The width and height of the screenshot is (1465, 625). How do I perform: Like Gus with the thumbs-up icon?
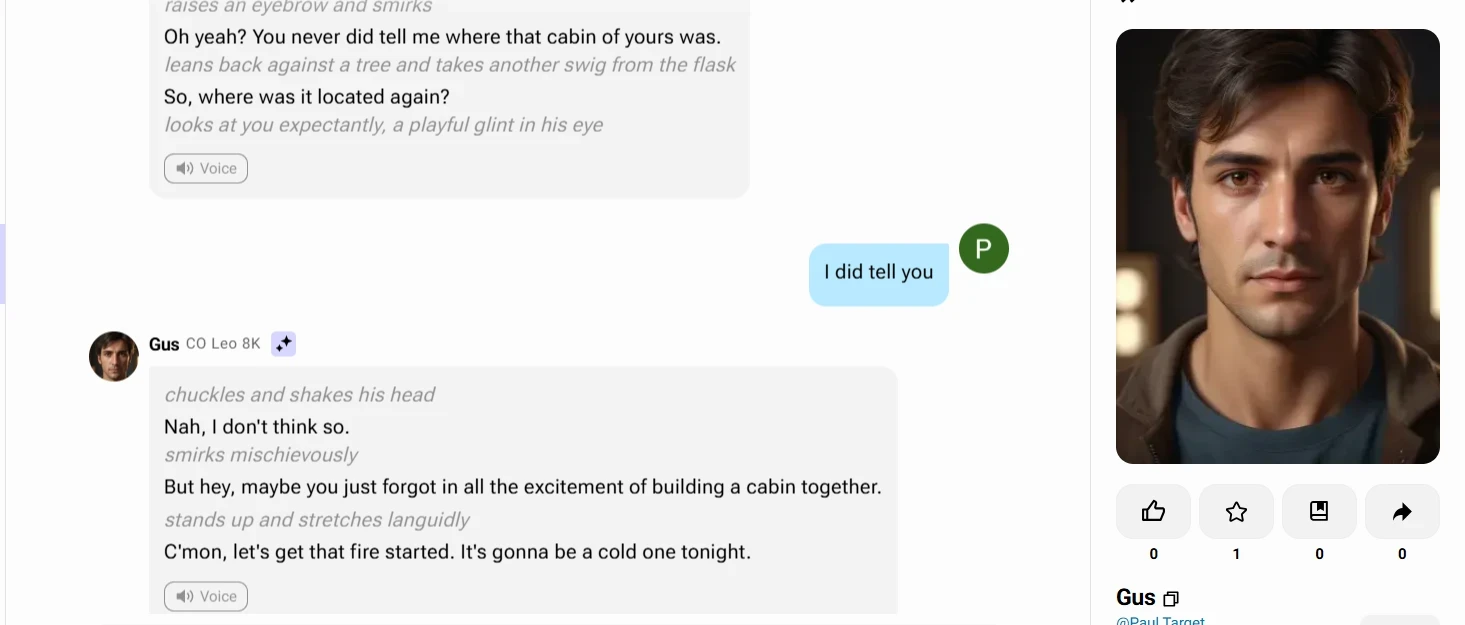(1153, 512)
